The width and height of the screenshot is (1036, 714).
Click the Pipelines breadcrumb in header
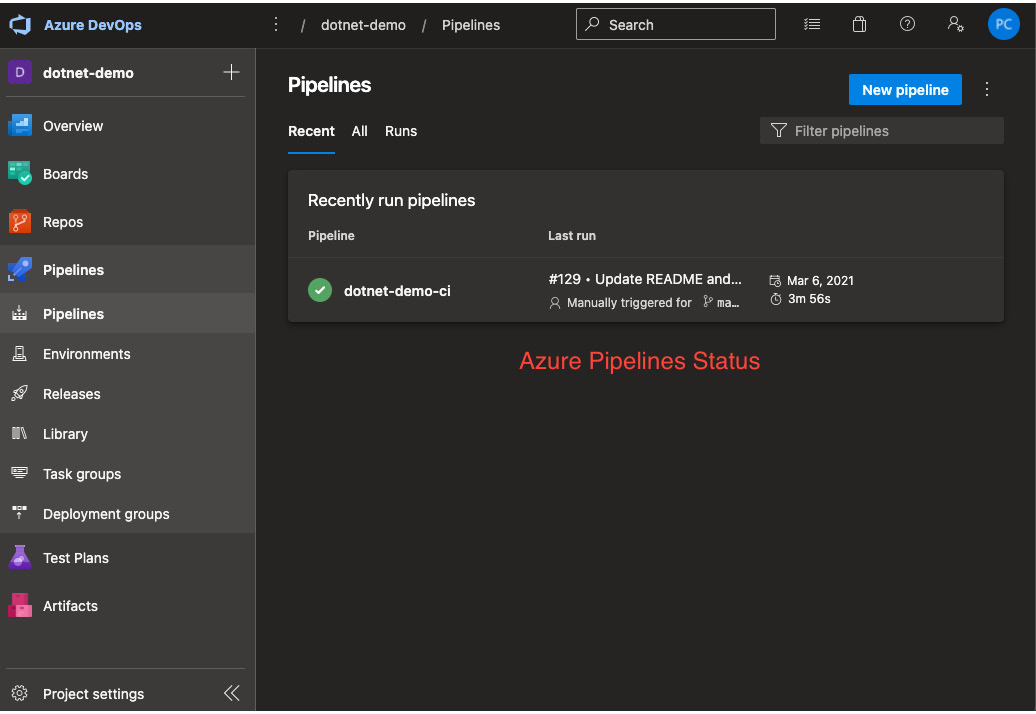click(x=470, y=25)
